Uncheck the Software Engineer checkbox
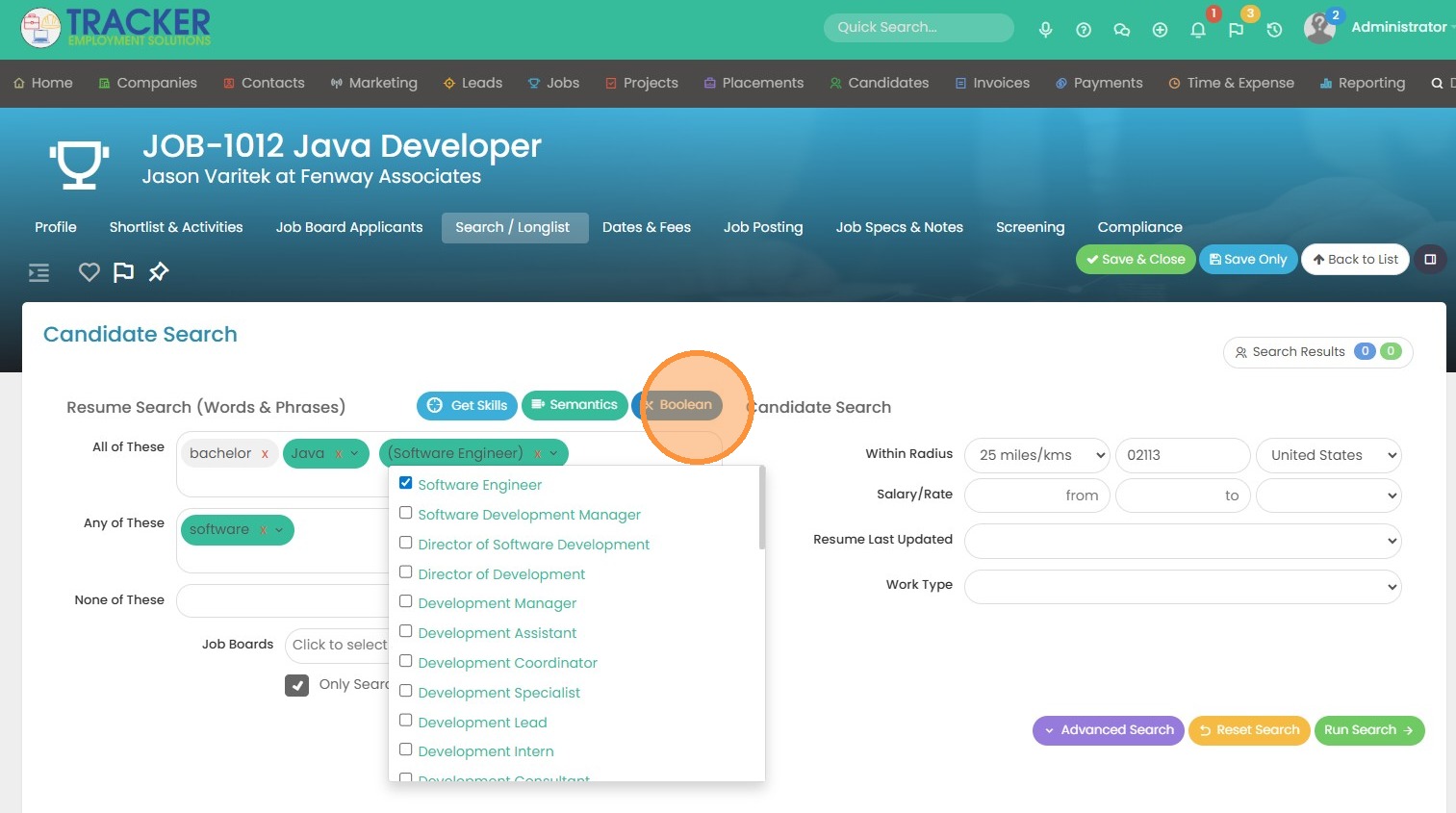 point(406,483)
